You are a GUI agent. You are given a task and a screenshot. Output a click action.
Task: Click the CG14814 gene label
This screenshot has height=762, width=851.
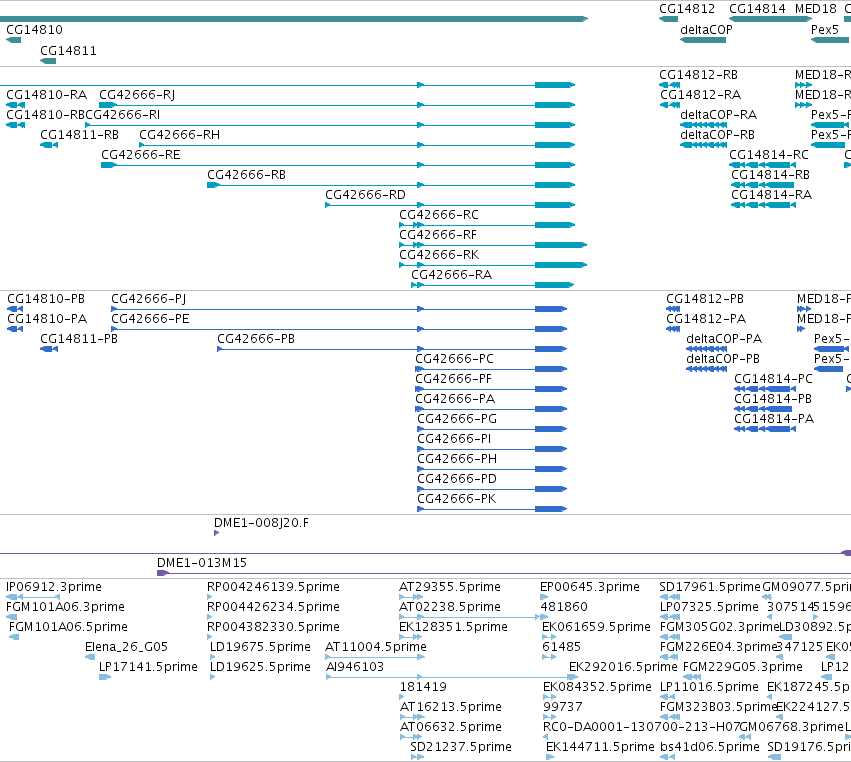757,9
